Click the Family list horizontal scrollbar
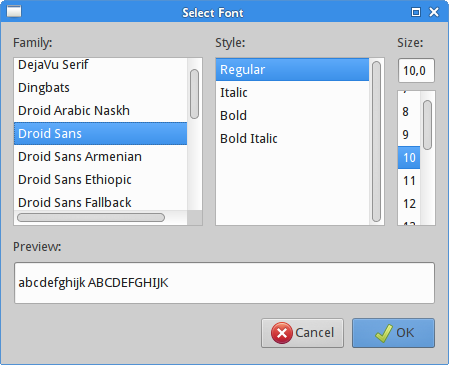The height and width of the screenshot is (365, 449). (91, 218)
